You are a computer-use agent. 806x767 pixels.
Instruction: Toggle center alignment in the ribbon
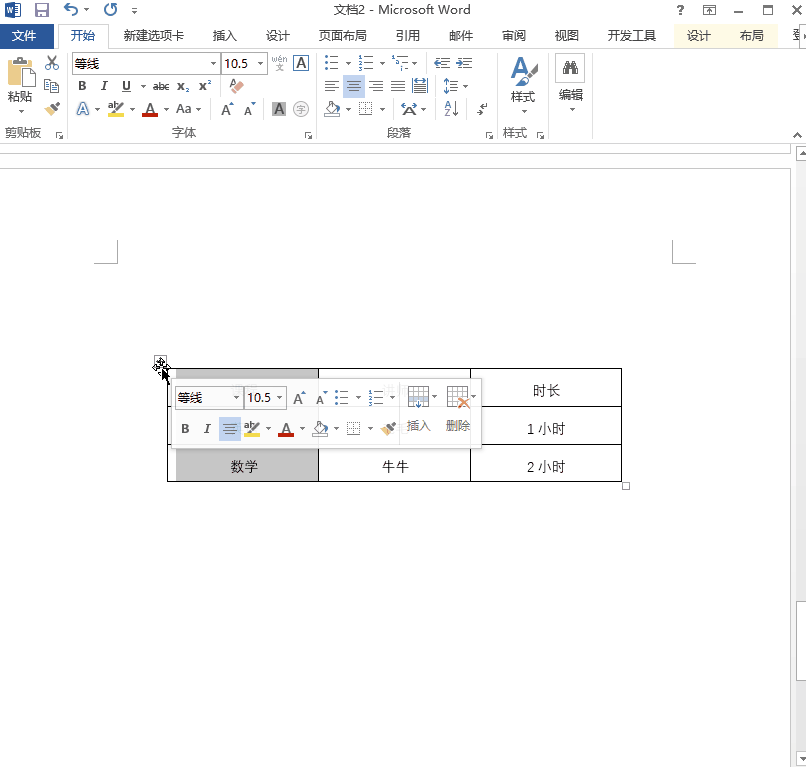coord(354,86)
